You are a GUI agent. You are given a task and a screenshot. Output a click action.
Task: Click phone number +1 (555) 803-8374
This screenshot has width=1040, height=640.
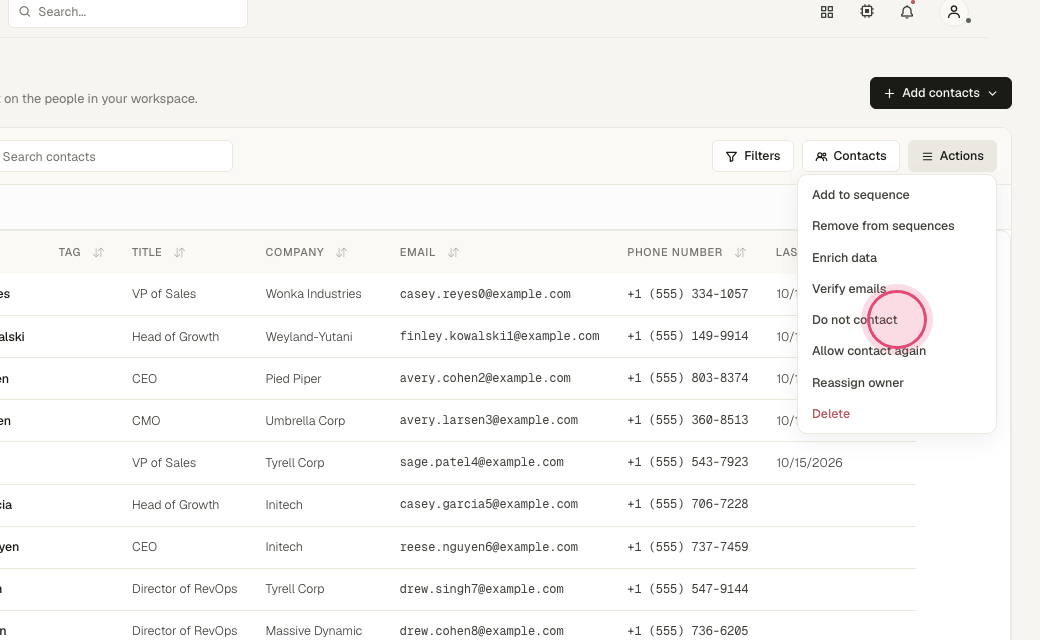pyautogui.click(x=688, y=378)
